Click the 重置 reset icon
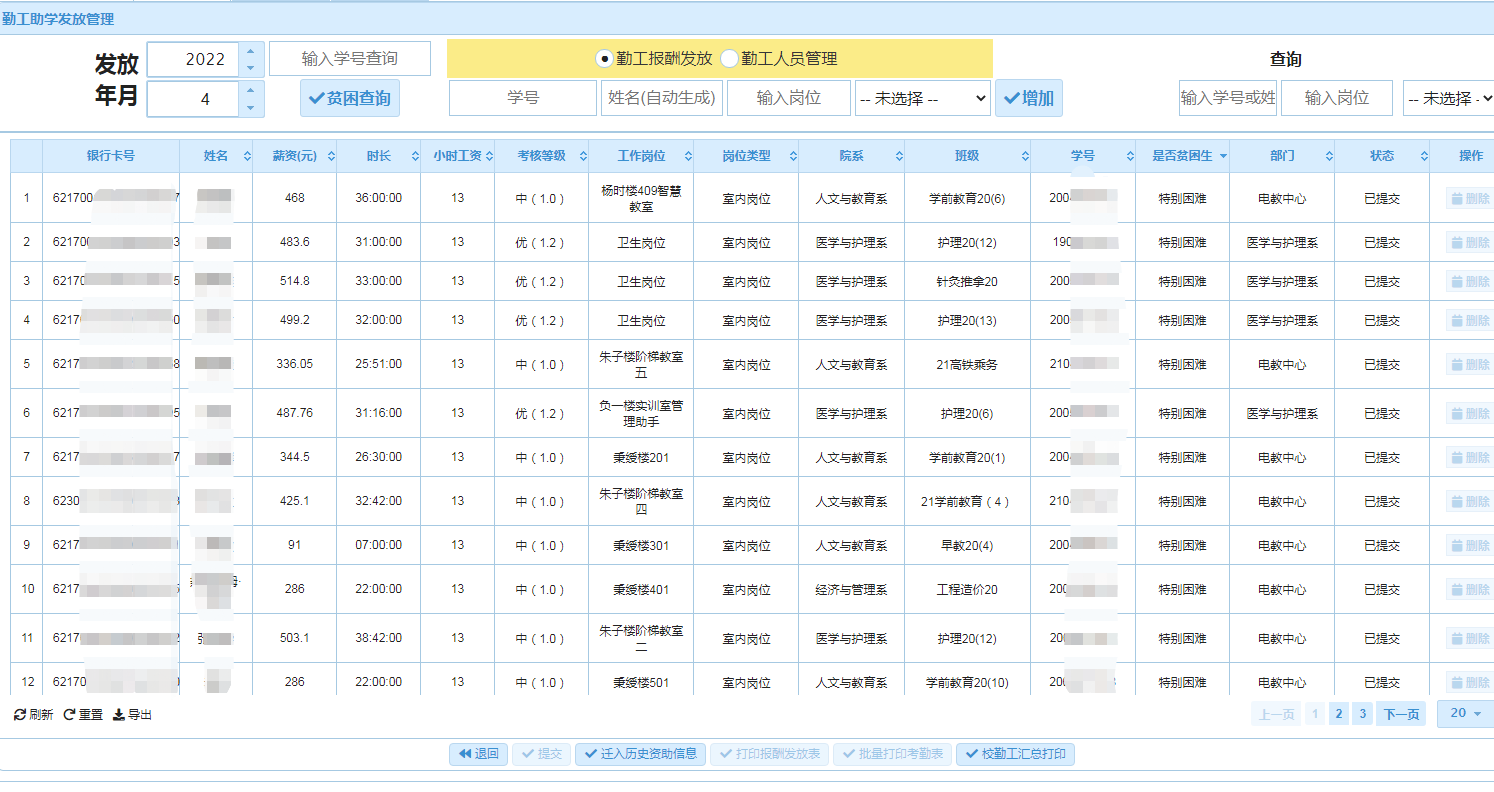This screenshot has height=792, width=1494. click(70, 715)
